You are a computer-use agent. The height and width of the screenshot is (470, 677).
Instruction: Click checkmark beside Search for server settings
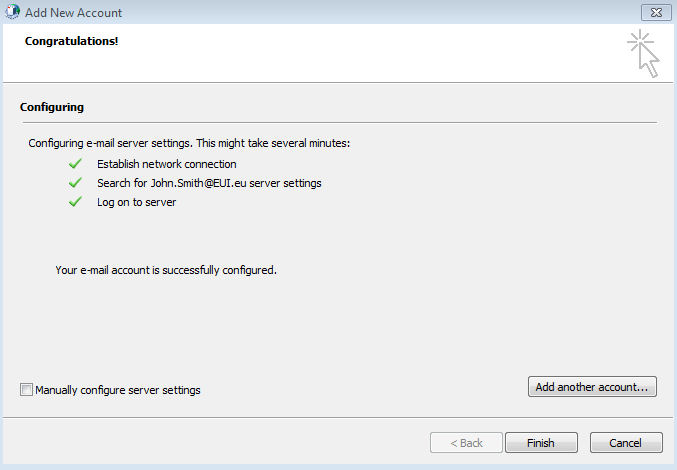74,183
